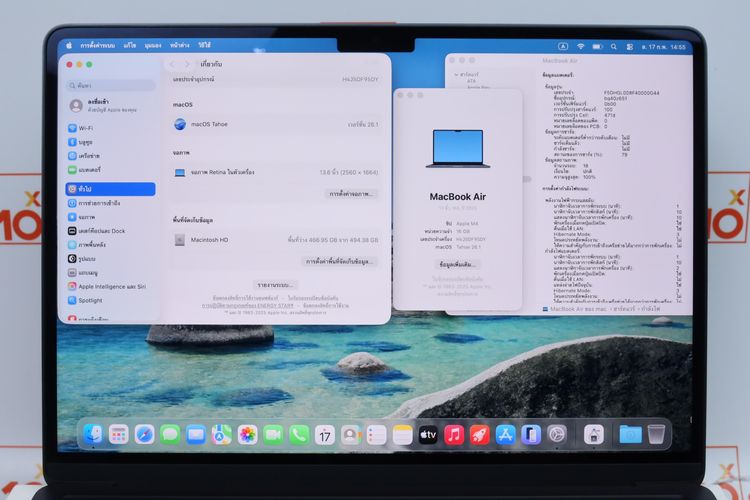750x500 pixels.
Task: Open Notes from the Dock
Action: 402,435
